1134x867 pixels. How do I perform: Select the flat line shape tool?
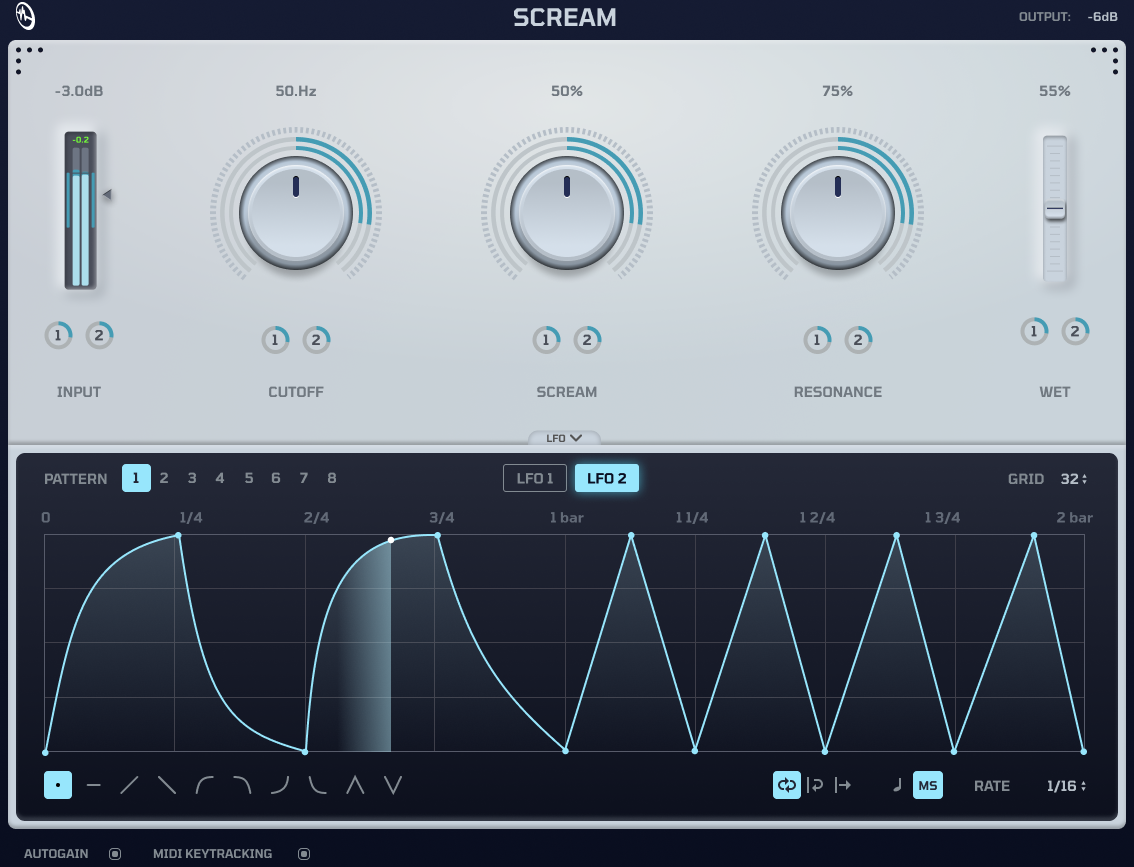click(x=94, y=786)
